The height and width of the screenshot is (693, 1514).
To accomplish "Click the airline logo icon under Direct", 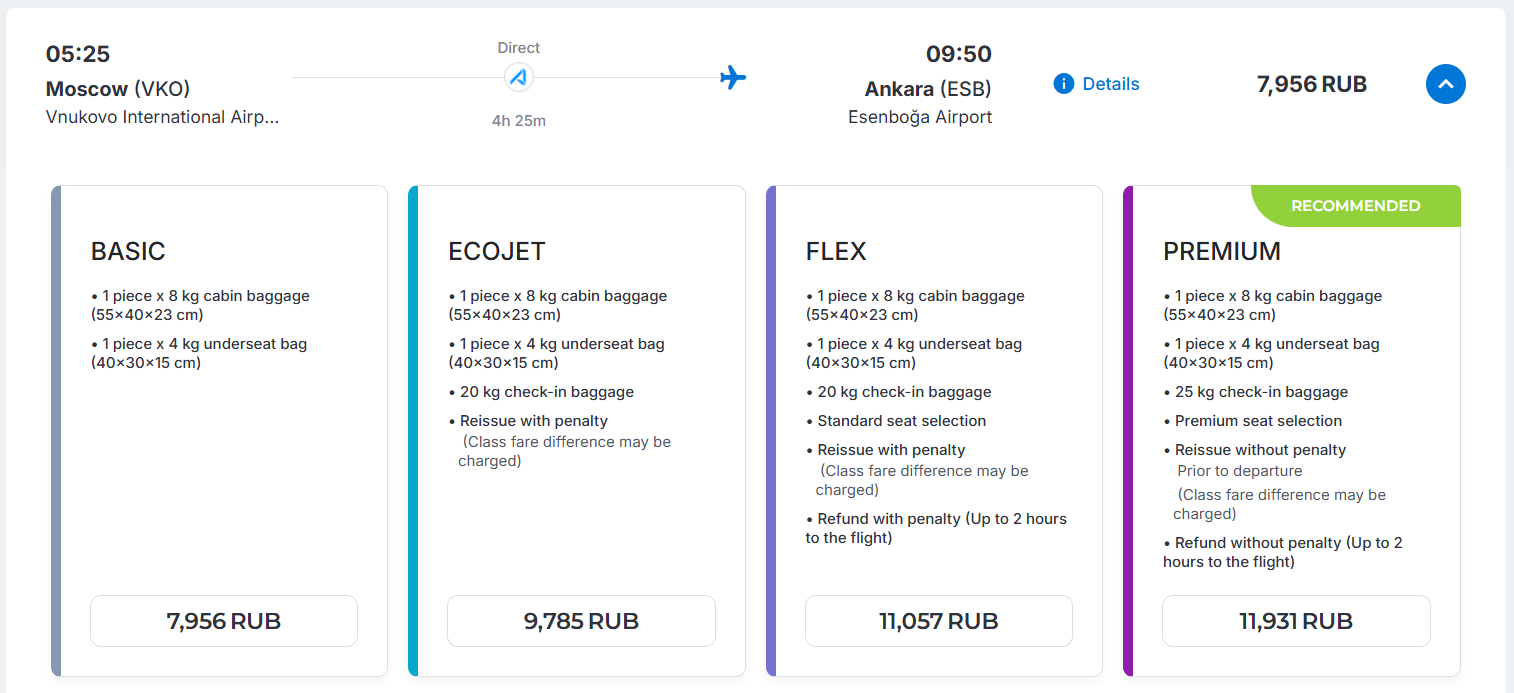I will pyautogui.click(x=518, y=77).
